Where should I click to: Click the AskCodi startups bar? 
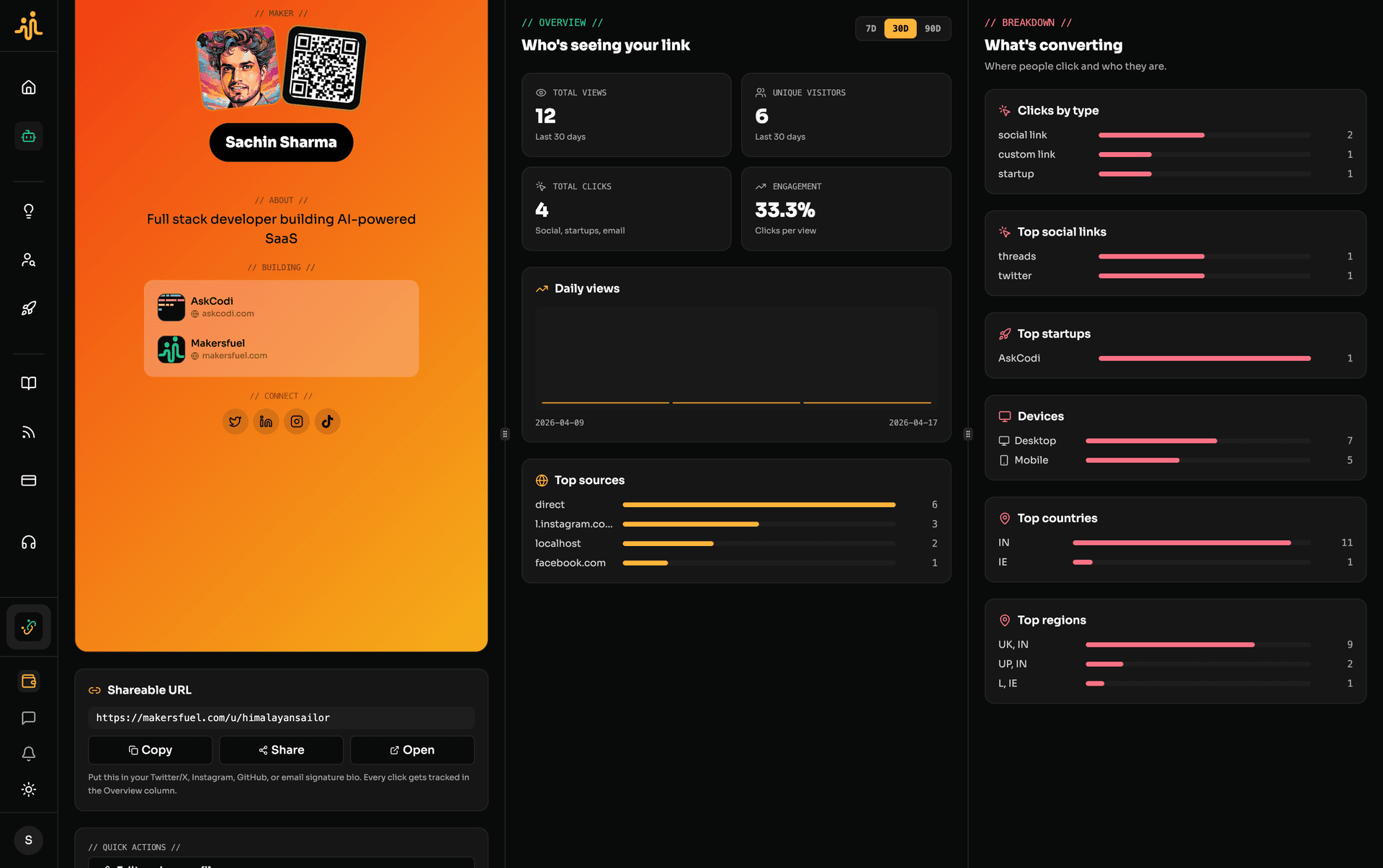tap(1204, 358)
